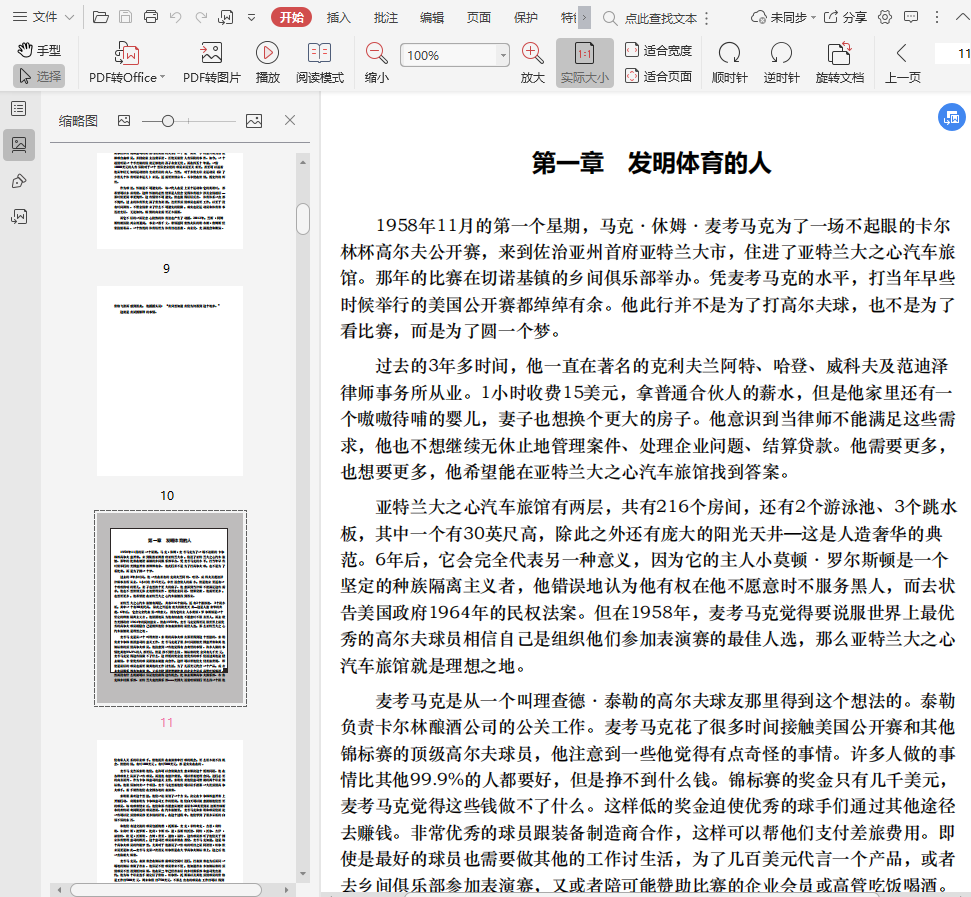The height and width of the screenshot is (897, 971).
Task: Toggle 实际大小 actual size view
Action: click(x=584, y=62)
